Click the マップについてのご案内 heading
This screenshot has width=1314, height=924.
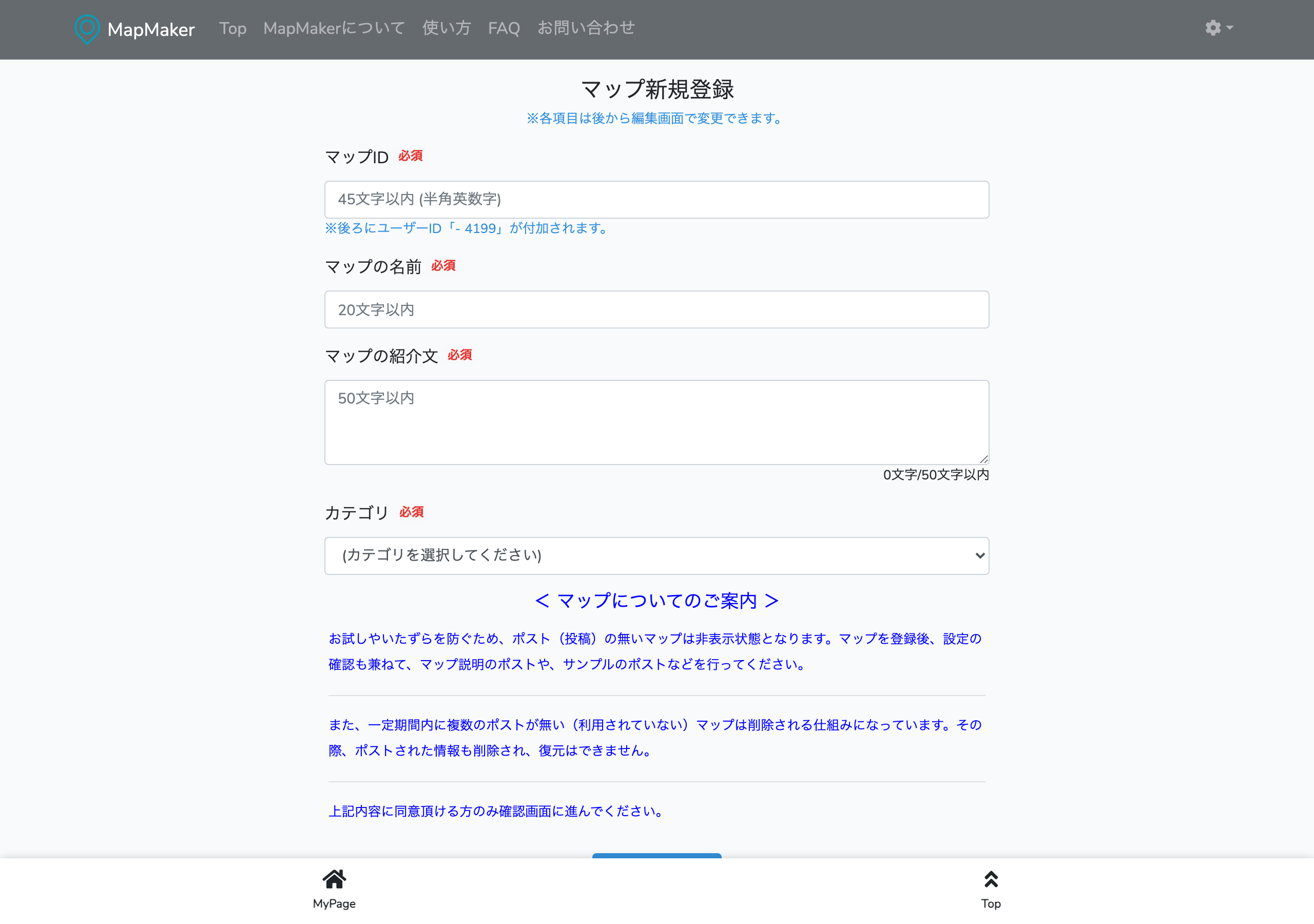pyautogui.click(x=656, y=601)
